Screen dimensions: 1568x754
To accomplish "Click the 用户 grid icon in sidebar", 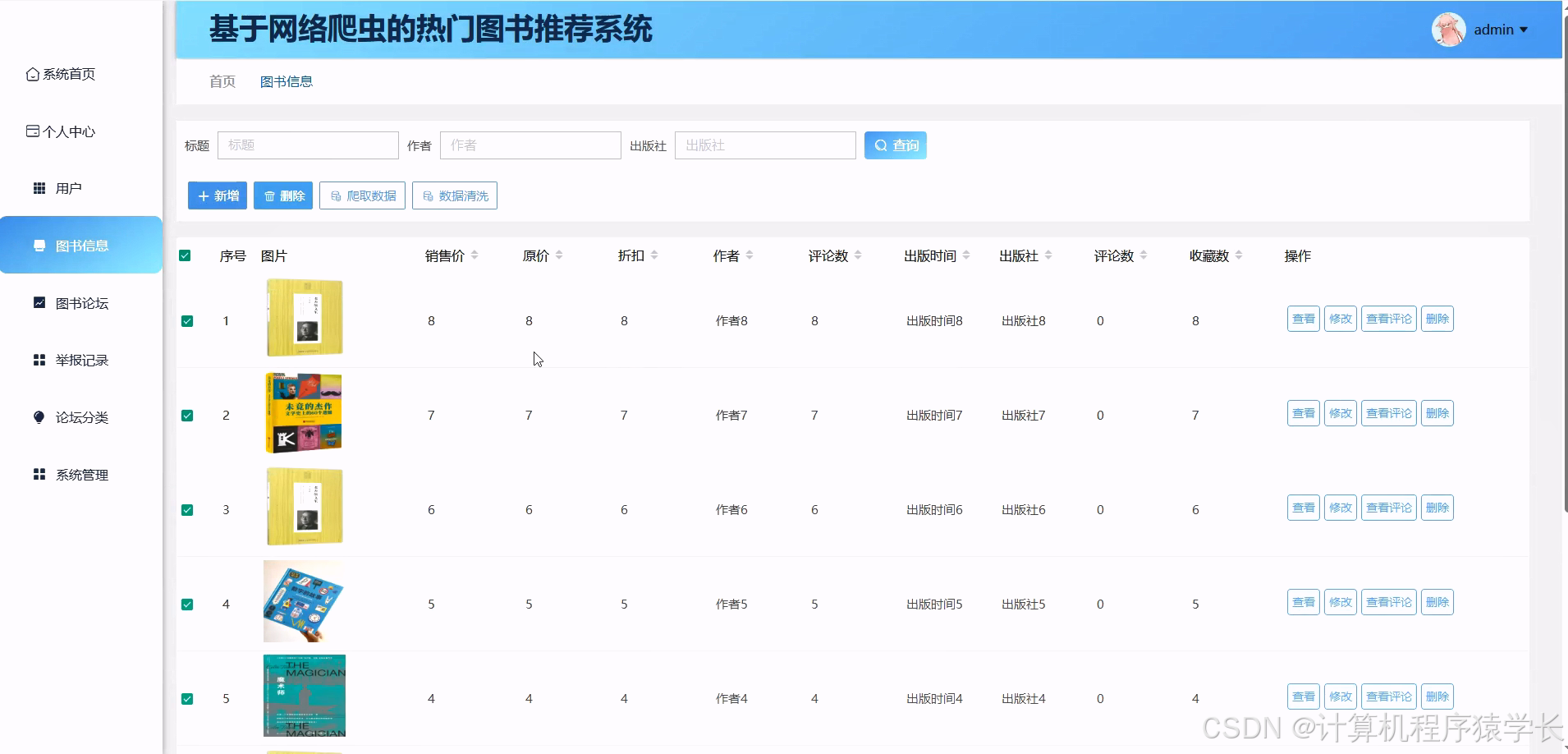I will point(39,187).
